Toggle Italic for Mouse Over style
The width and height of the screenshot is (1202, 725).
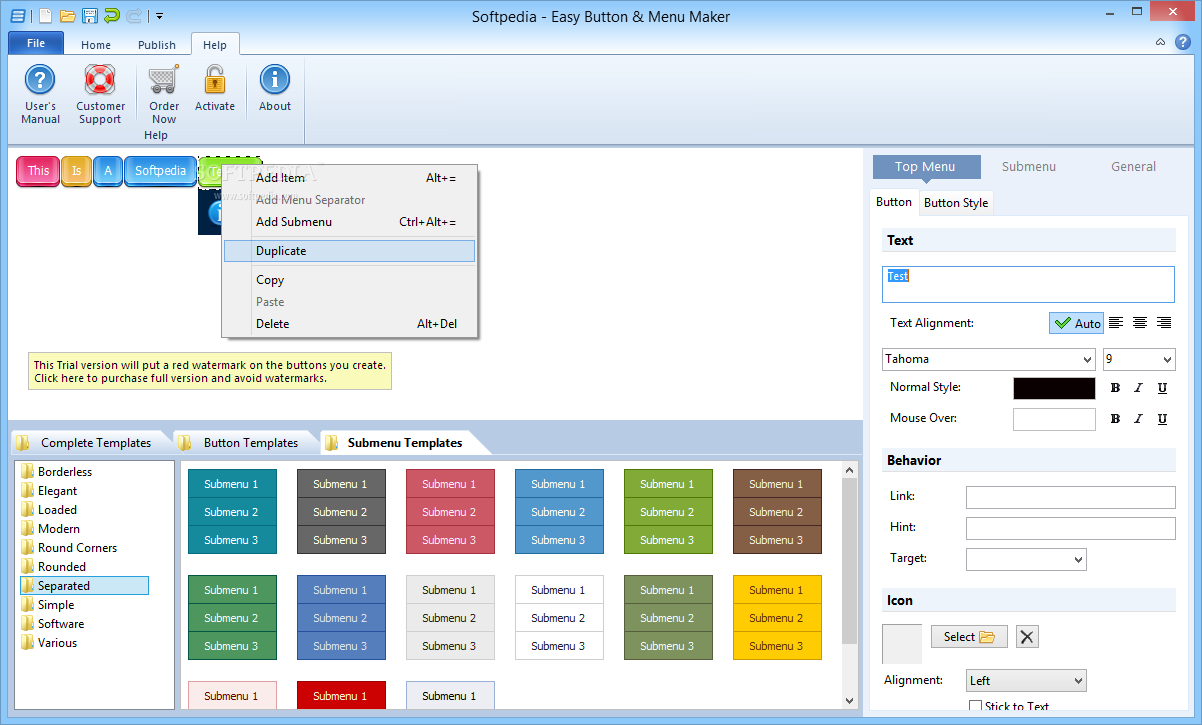pos(1138,419)
